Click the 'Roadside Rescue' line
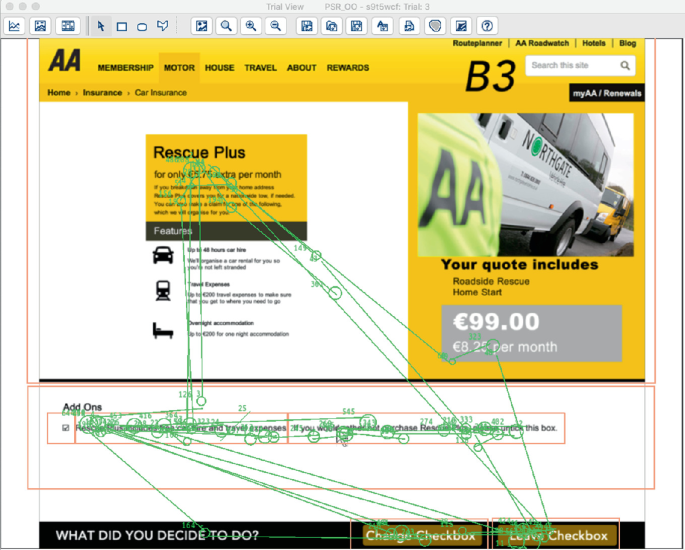Viewport: 685px width, 550px height. (491, 281)
